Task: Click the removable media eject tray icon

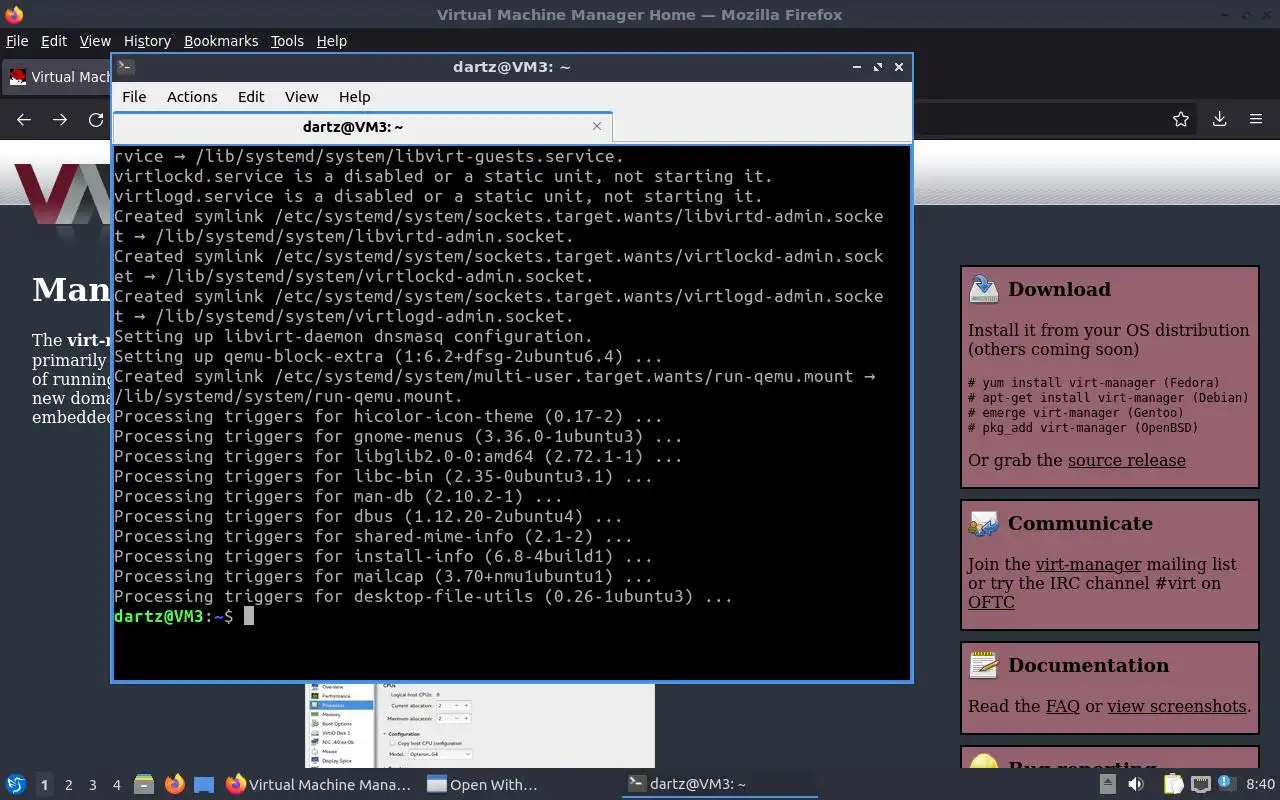Action: pos(1108,784)
